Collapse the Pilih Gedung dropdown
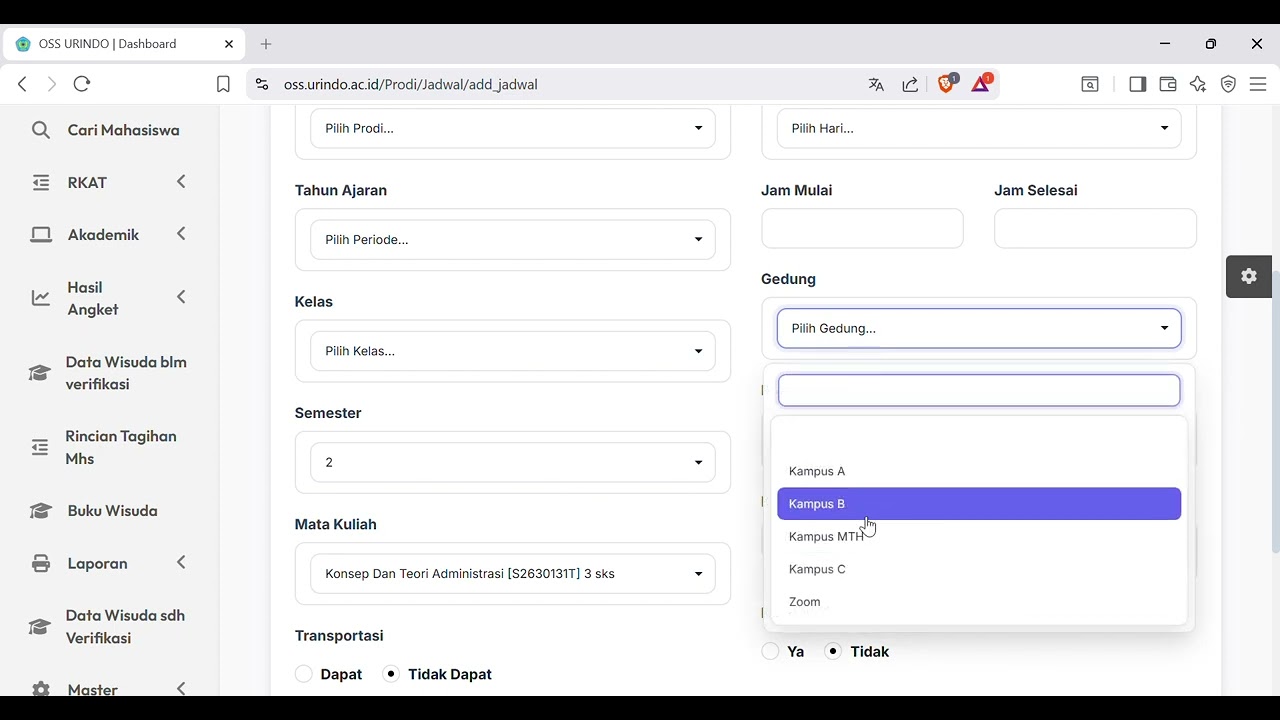Screen dimensions: 1280x720 pyautogui.click(x=979, y=328)
